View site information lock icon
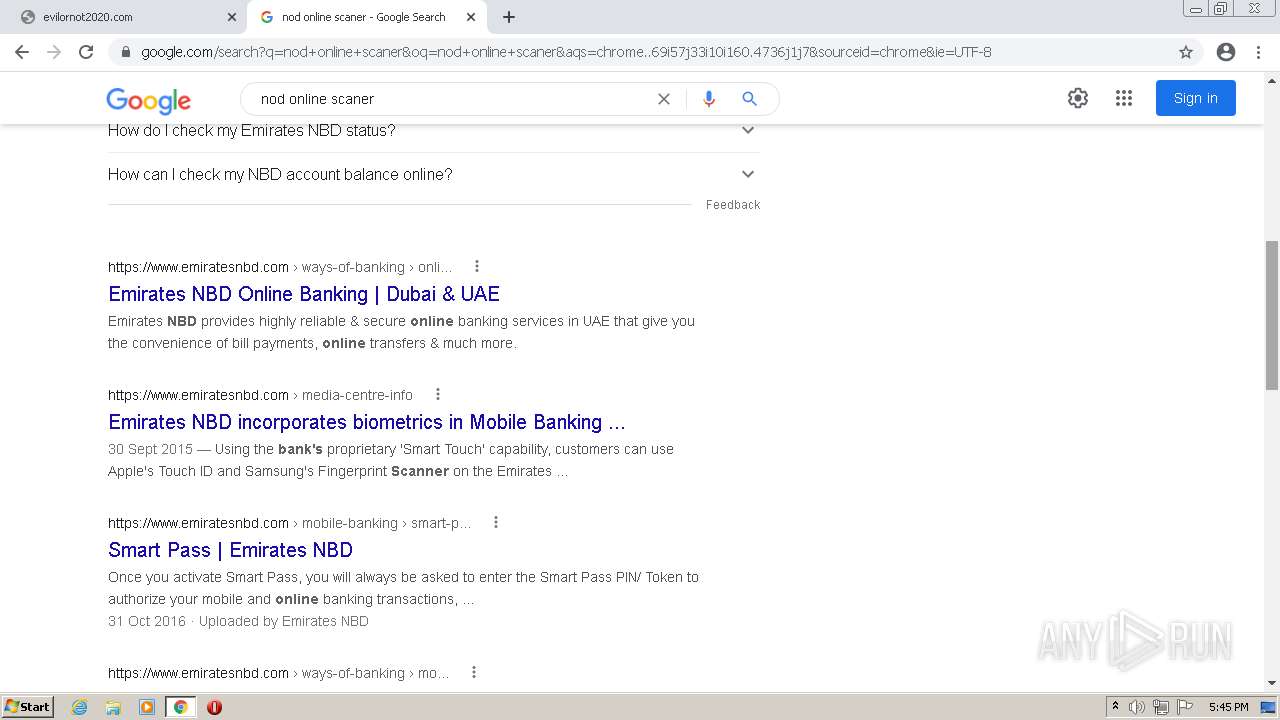The image size is (1280, 720). pos(126,52)
